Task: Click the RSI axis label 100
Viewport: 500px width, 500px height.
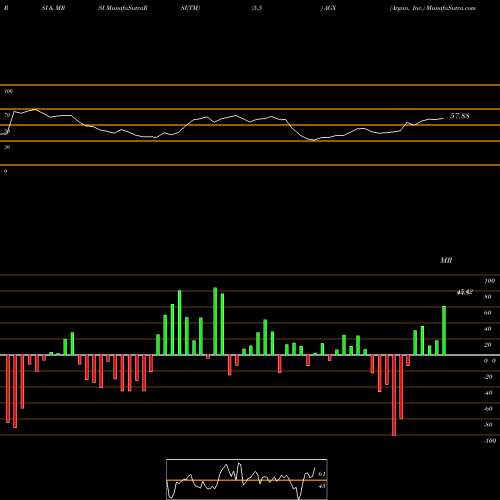Action: pyautogui.click(x=9, y=91)
